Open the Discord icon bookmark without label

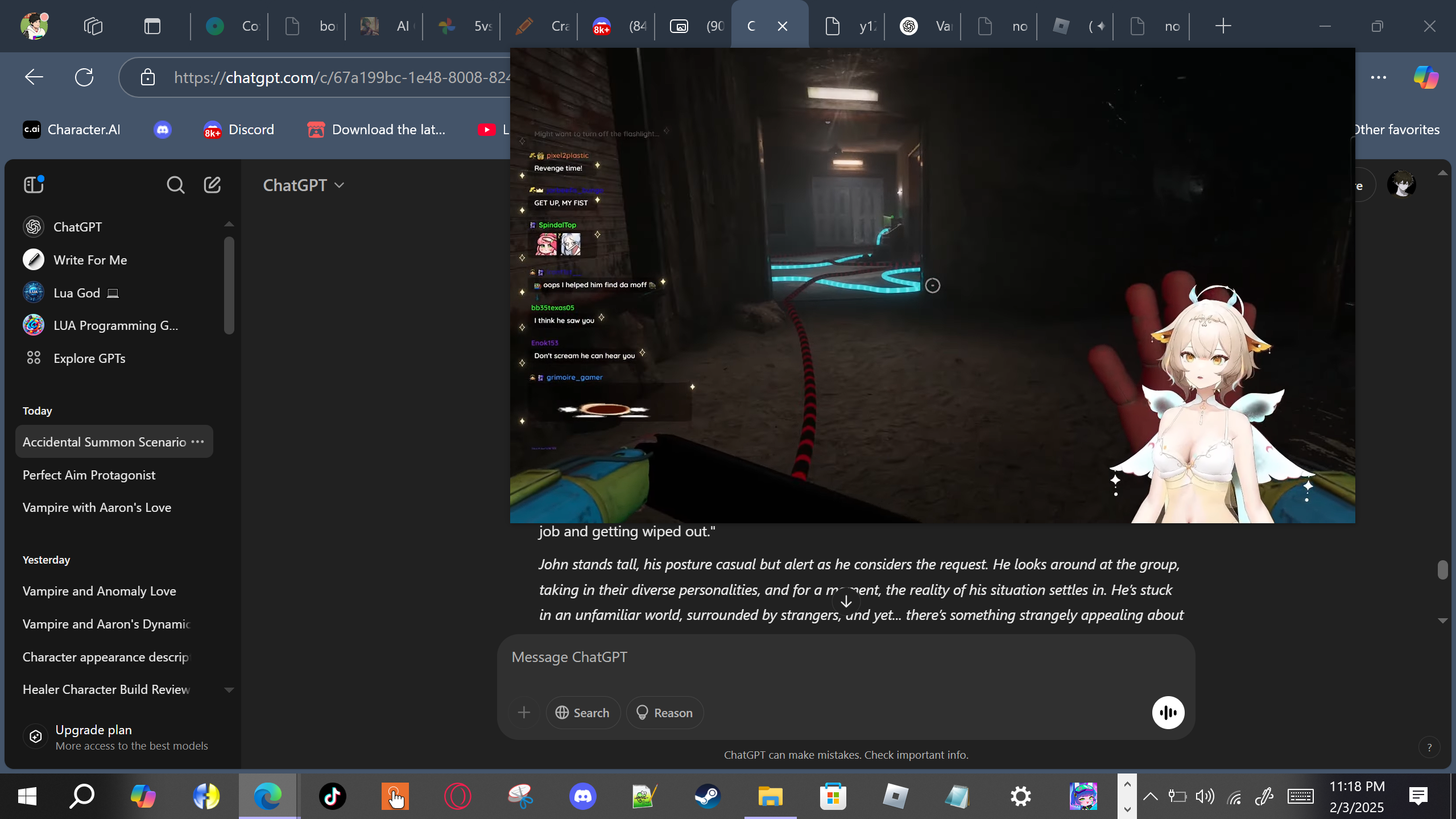point(163,130)
